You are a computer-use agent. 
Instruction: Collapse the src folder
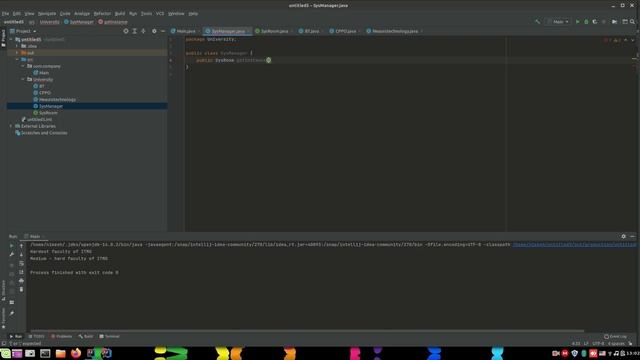(x=17, y=60)
